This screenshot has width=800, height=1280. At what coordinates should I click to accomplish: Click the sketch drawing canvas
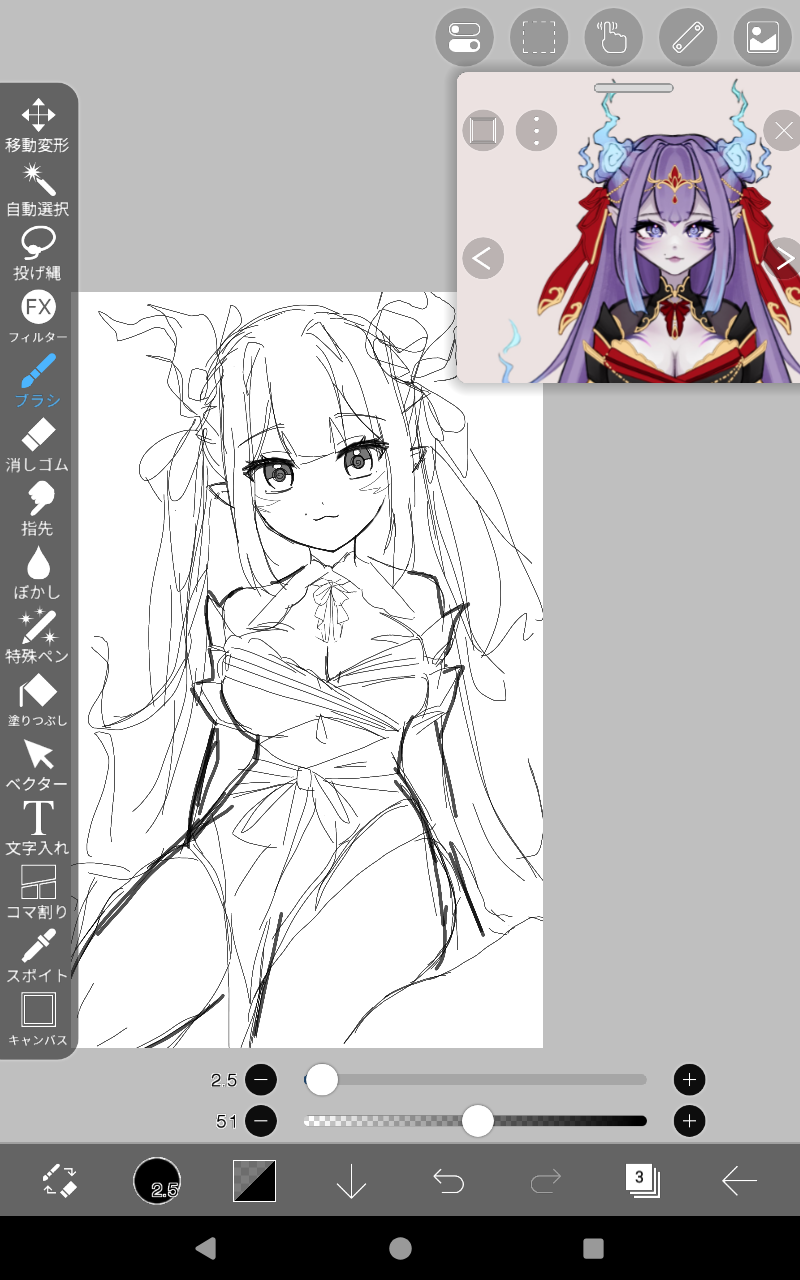point(310,670)
